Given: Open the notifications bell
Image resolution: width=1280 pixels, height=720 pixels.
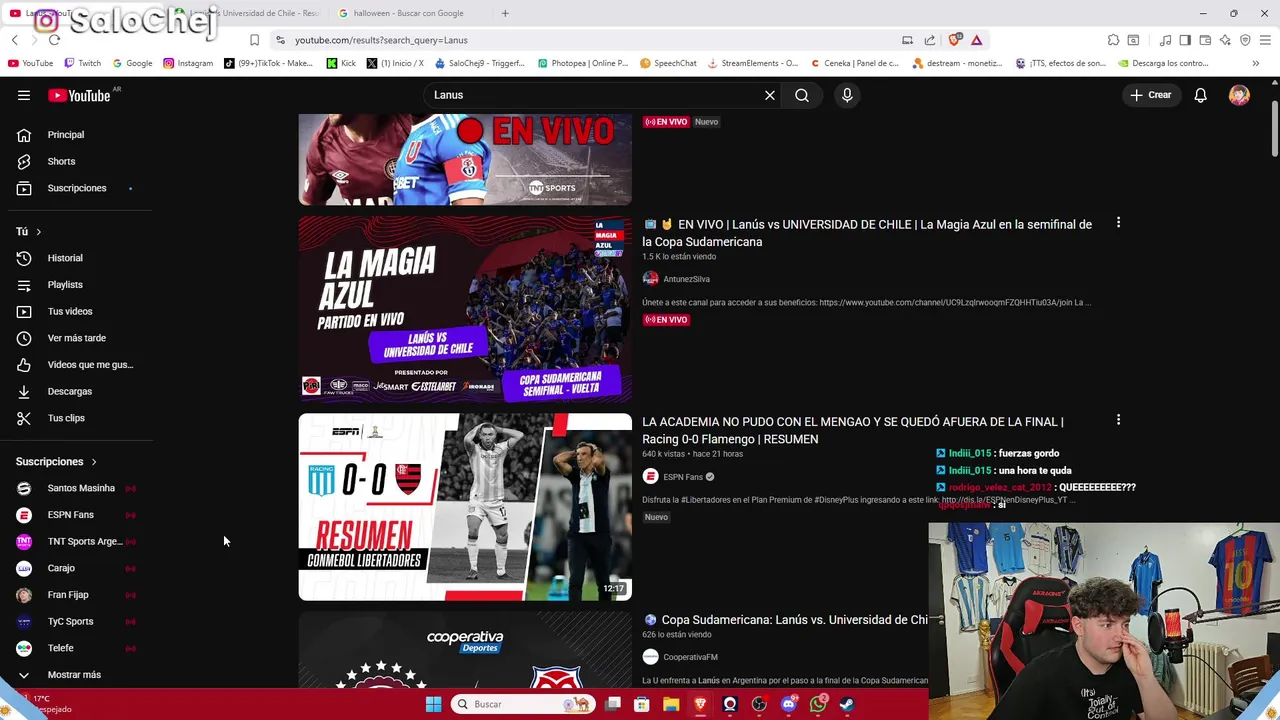Looking at the screenshot, I should (x=1201, y=95).
